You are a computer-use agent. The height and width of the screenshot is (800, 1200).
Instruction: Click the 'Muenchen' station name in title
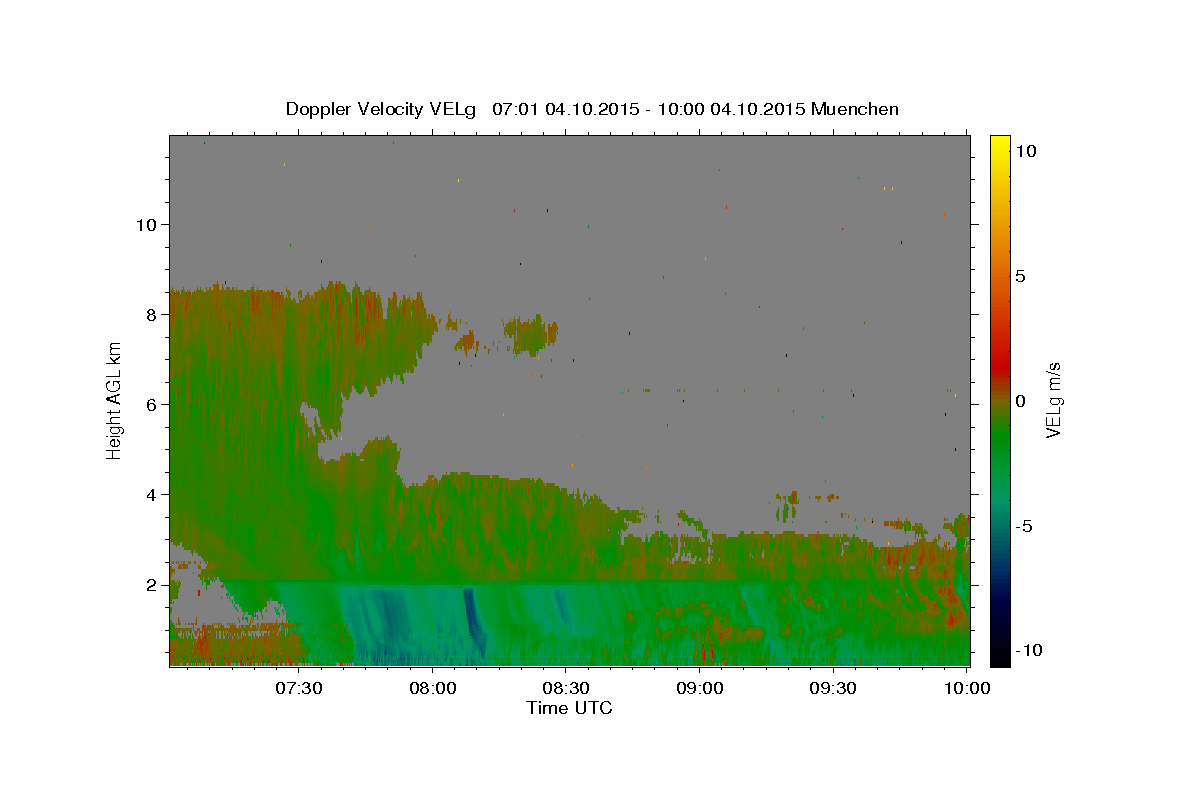tap(856, 109)
